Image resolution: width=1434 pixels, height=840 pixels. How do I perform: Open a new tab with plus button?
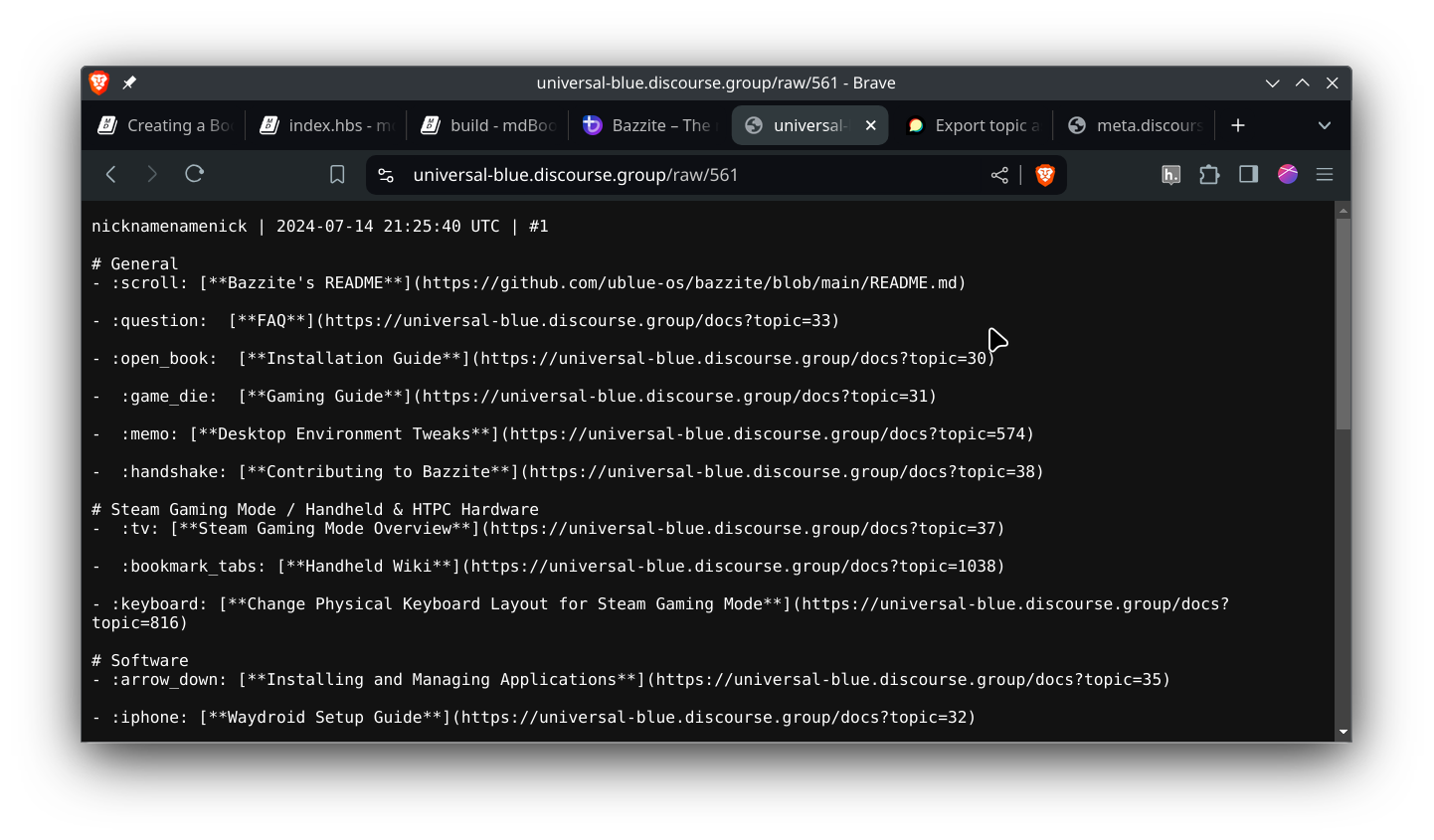pos(1238,125)
